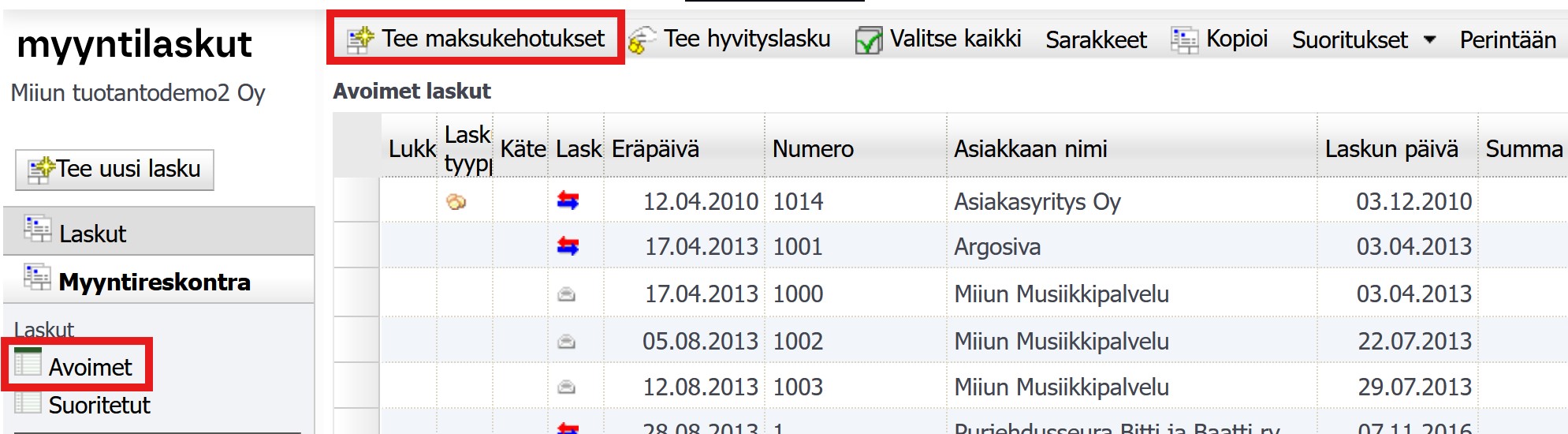Click the red-blue arrows icon in row 1001
Screen dimensions: 1568x434
click(568, 246)
